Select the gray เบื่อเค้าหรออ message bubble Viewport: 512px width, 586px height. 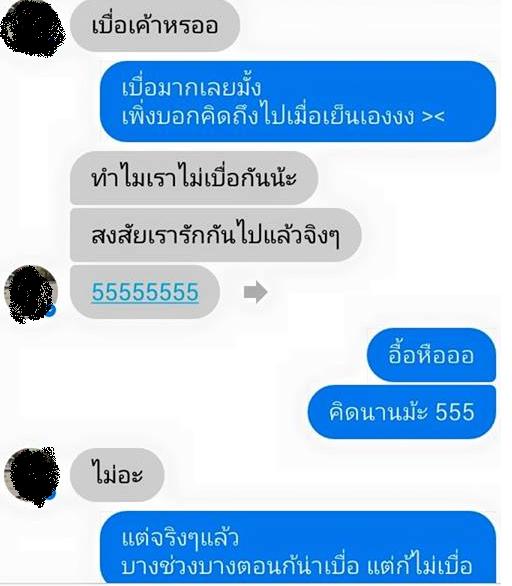155,25
